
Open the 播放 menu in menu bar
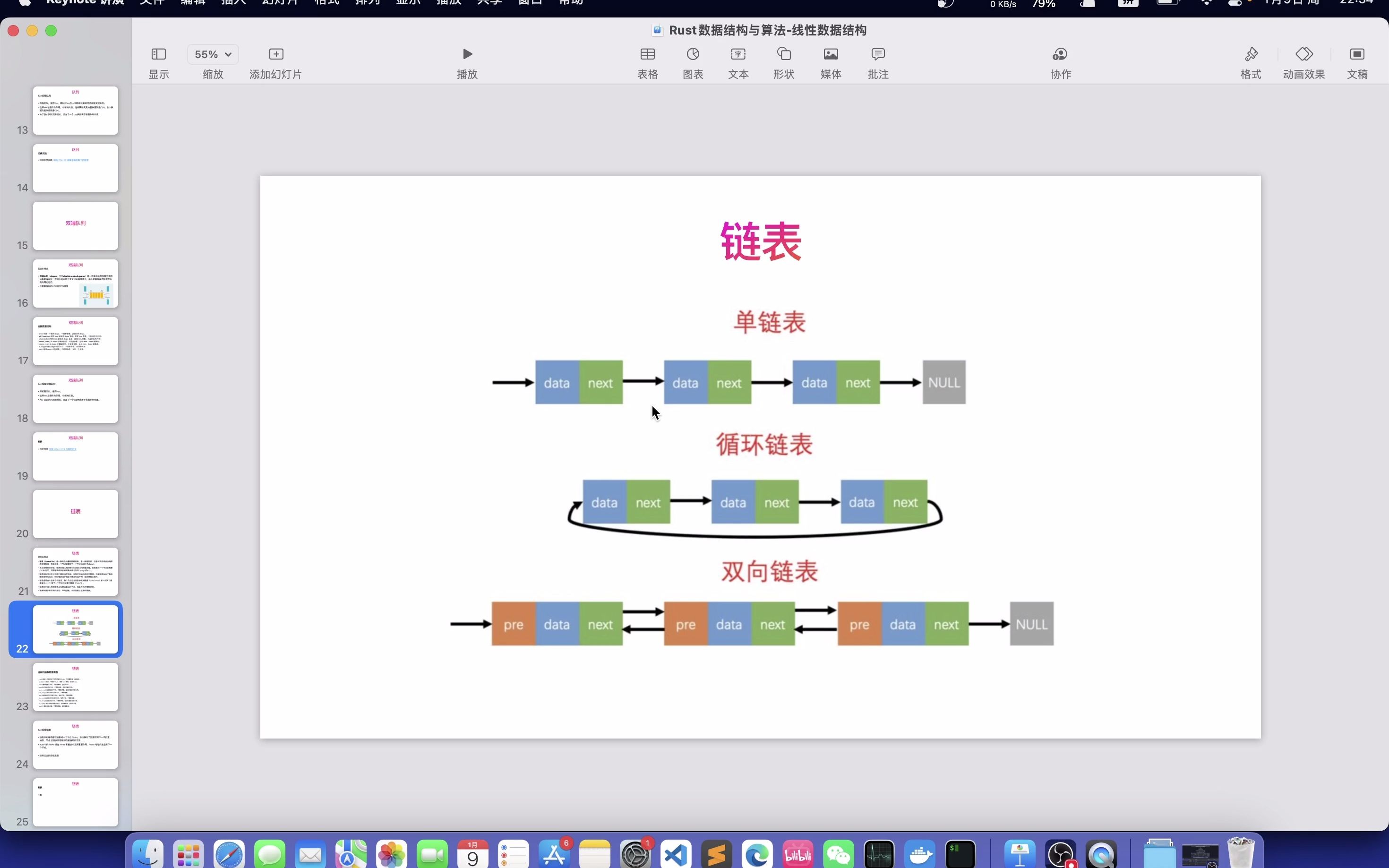(x=449, y=2)
